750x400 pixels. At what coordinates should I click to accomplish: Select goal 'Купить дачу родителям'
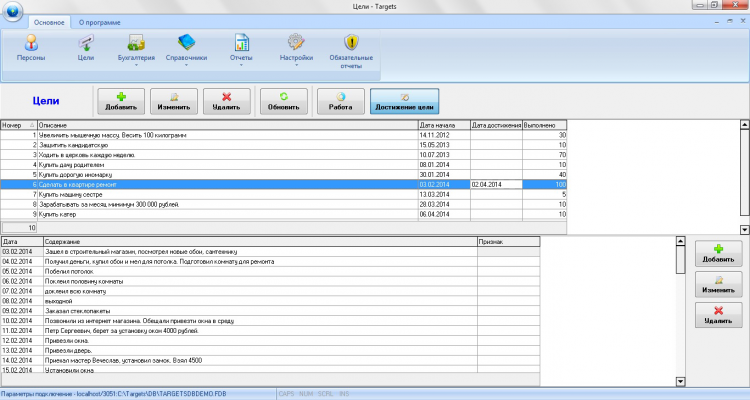point(283,165)
